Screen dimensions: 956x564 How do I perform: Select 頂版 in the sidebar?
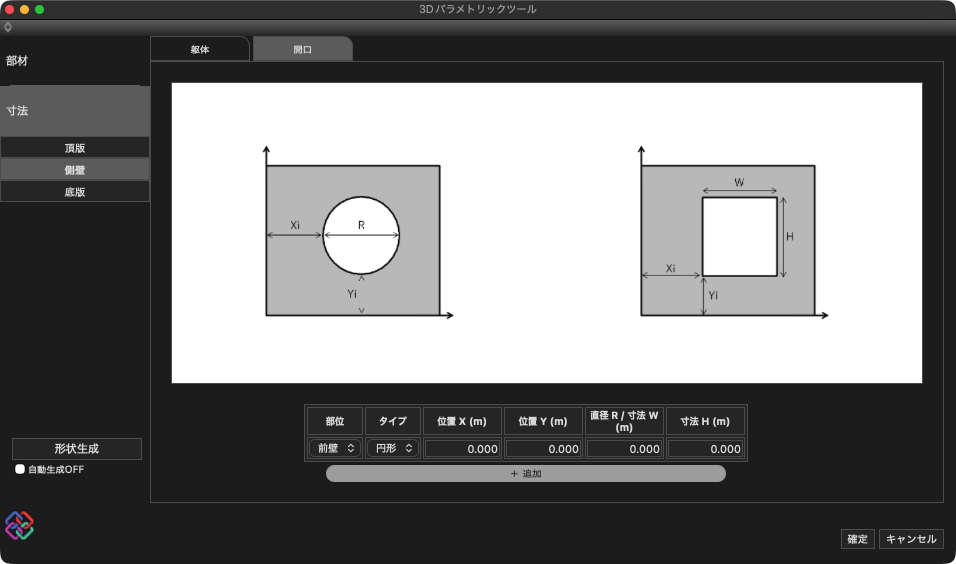[x=75, y=148]
